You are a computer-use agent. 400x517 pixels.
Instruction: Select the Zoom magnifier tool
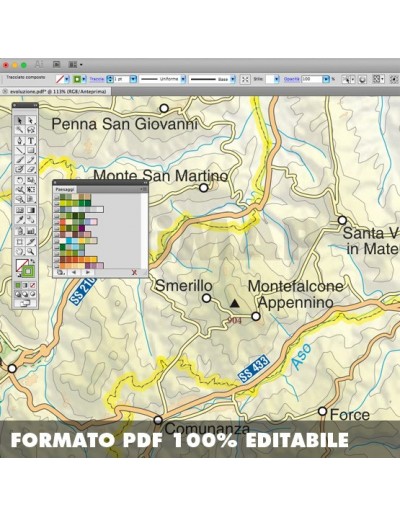pyautogui.click(x=31, y=251)
